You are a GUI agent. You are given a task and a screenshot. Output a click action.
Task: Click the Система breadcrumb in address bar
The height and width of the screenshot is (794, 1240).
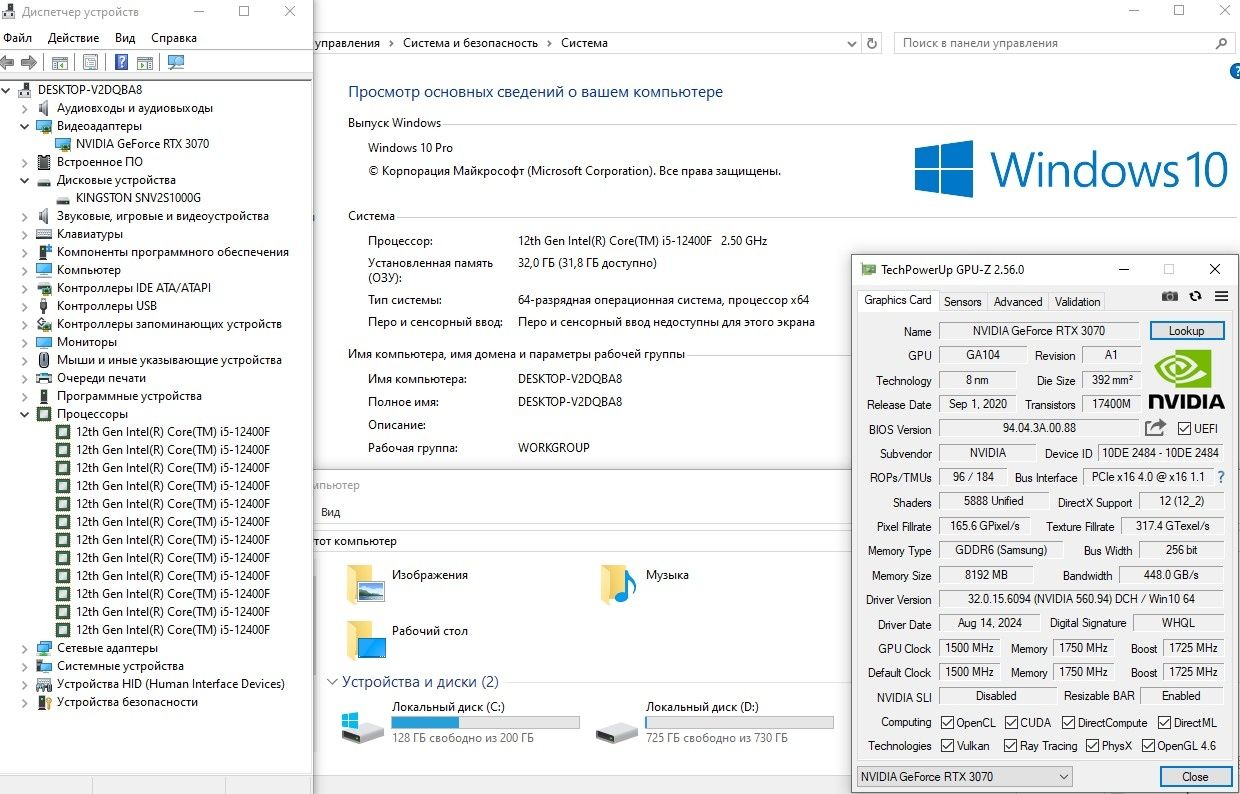[584, 43]
